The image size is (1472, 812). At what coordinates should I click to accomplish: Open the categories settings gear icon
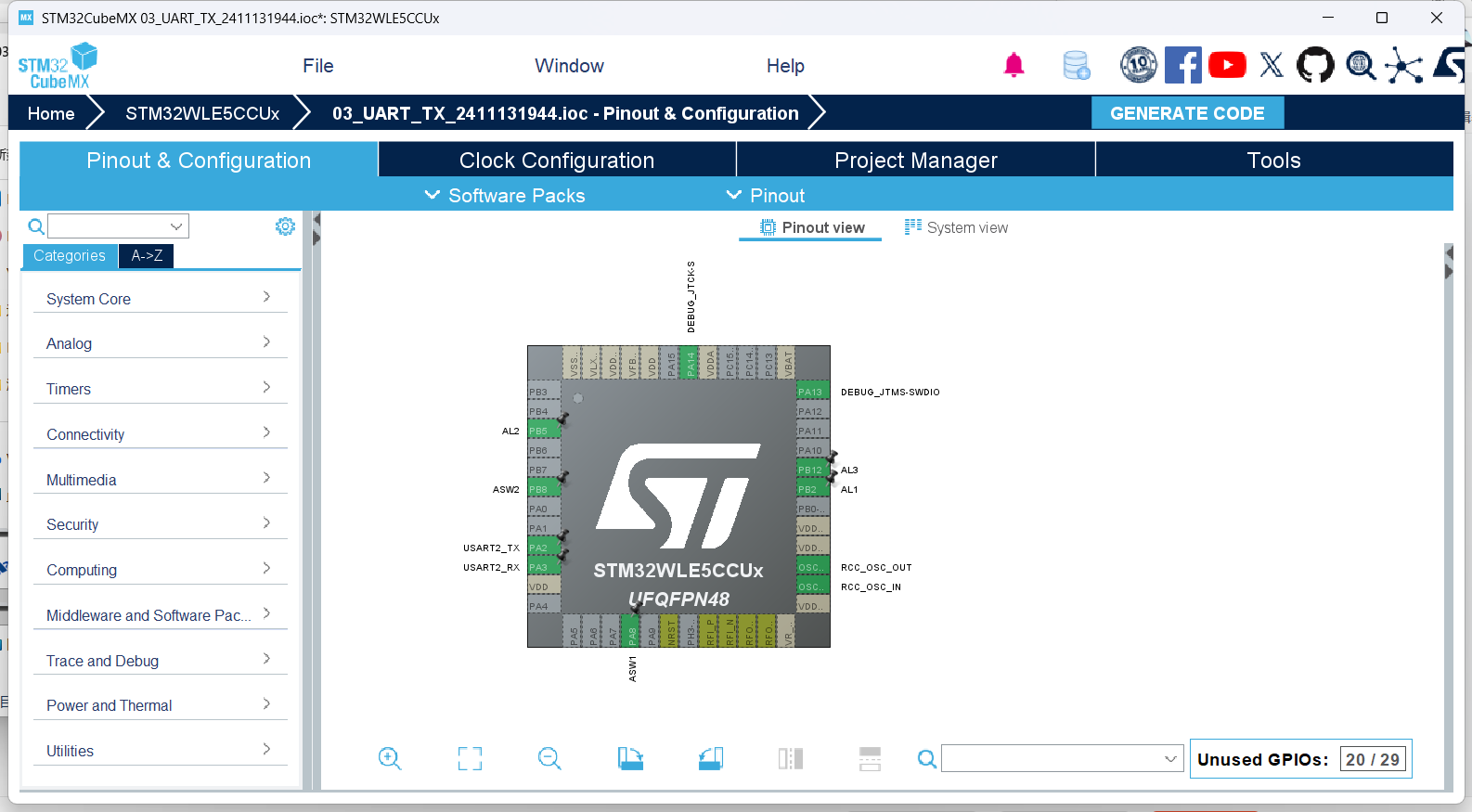285,226
